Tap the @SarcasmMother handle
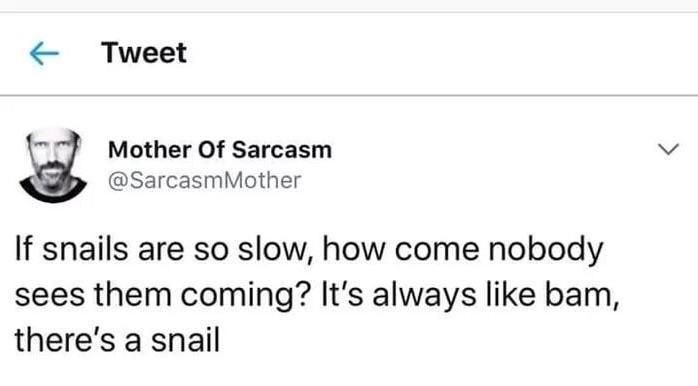 click(x=204, y=180)
